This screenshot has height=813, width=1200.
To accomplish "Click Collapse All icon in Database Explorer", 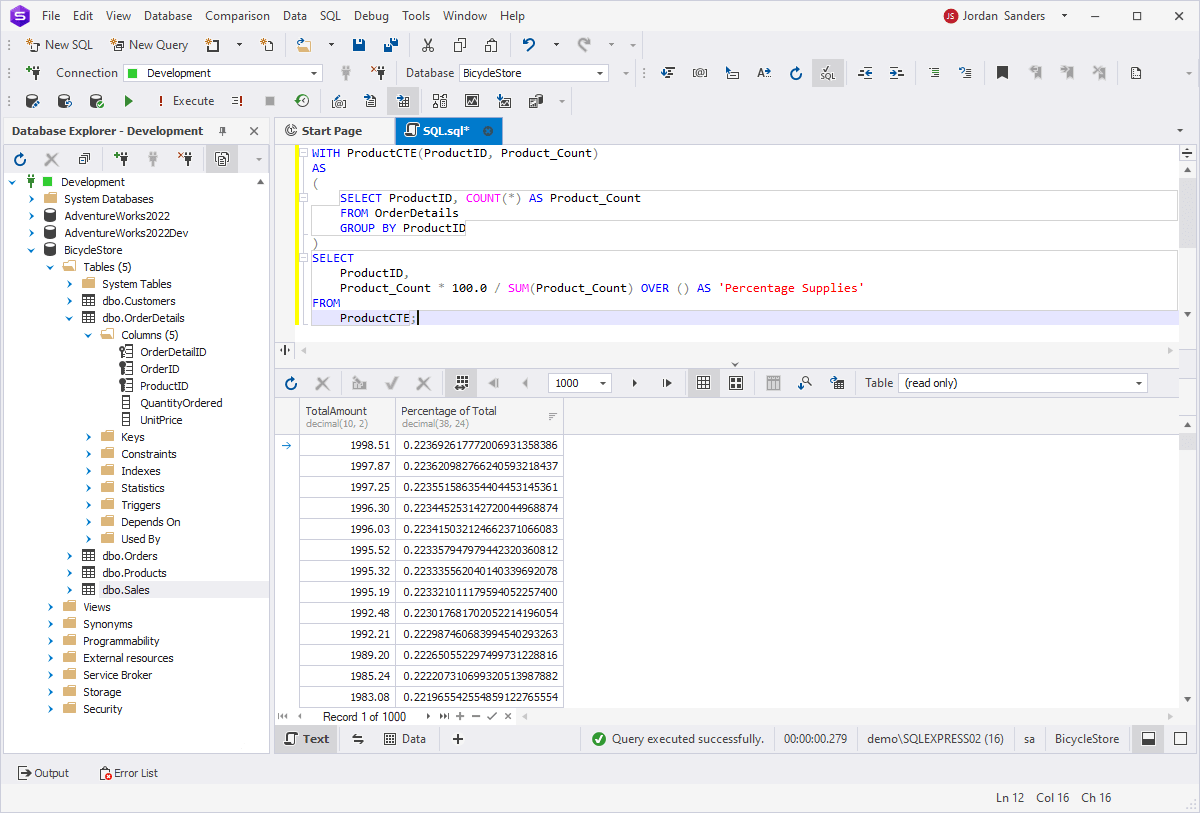I will pyautogui.click(x=84, y=159).
